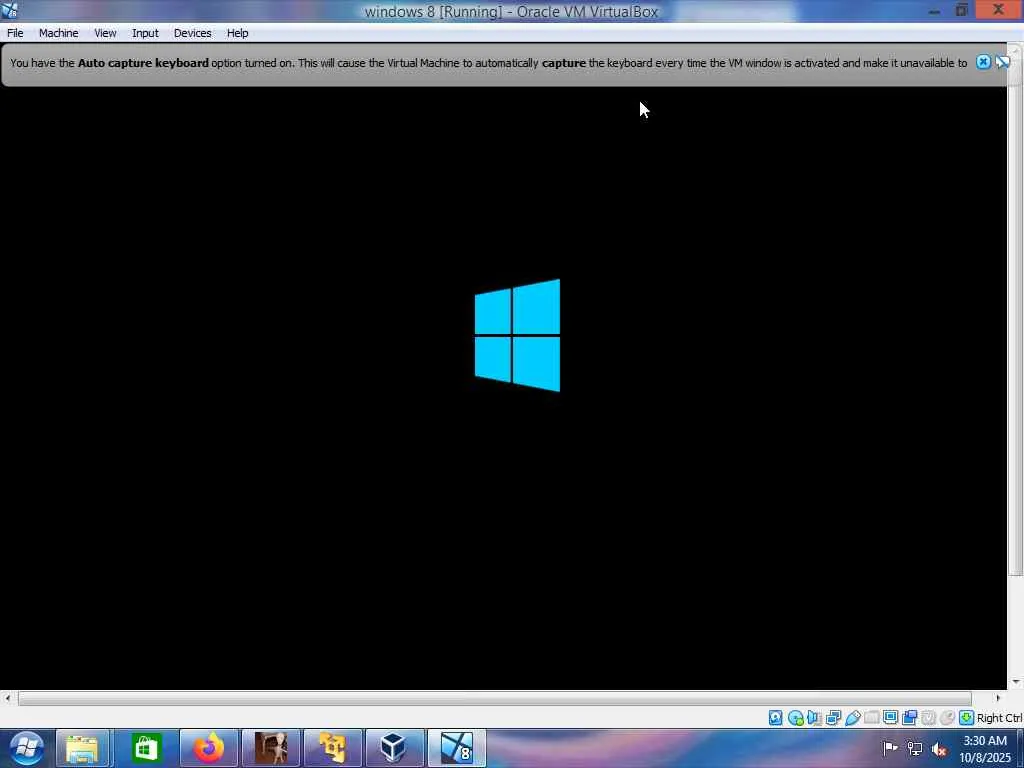Open the yellow boxes app in taskbar

coord(332,748)
